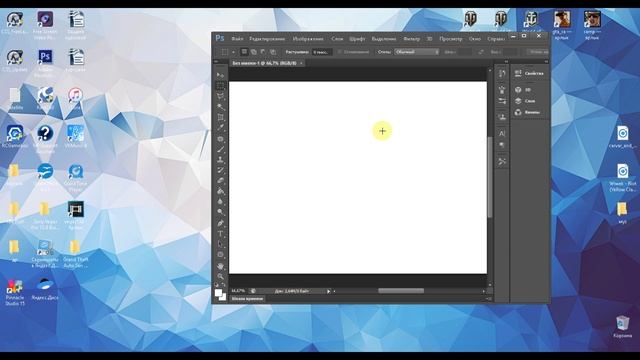Select the Paint Bucket tool
The image size is (640, 360).
pos(220,191)
